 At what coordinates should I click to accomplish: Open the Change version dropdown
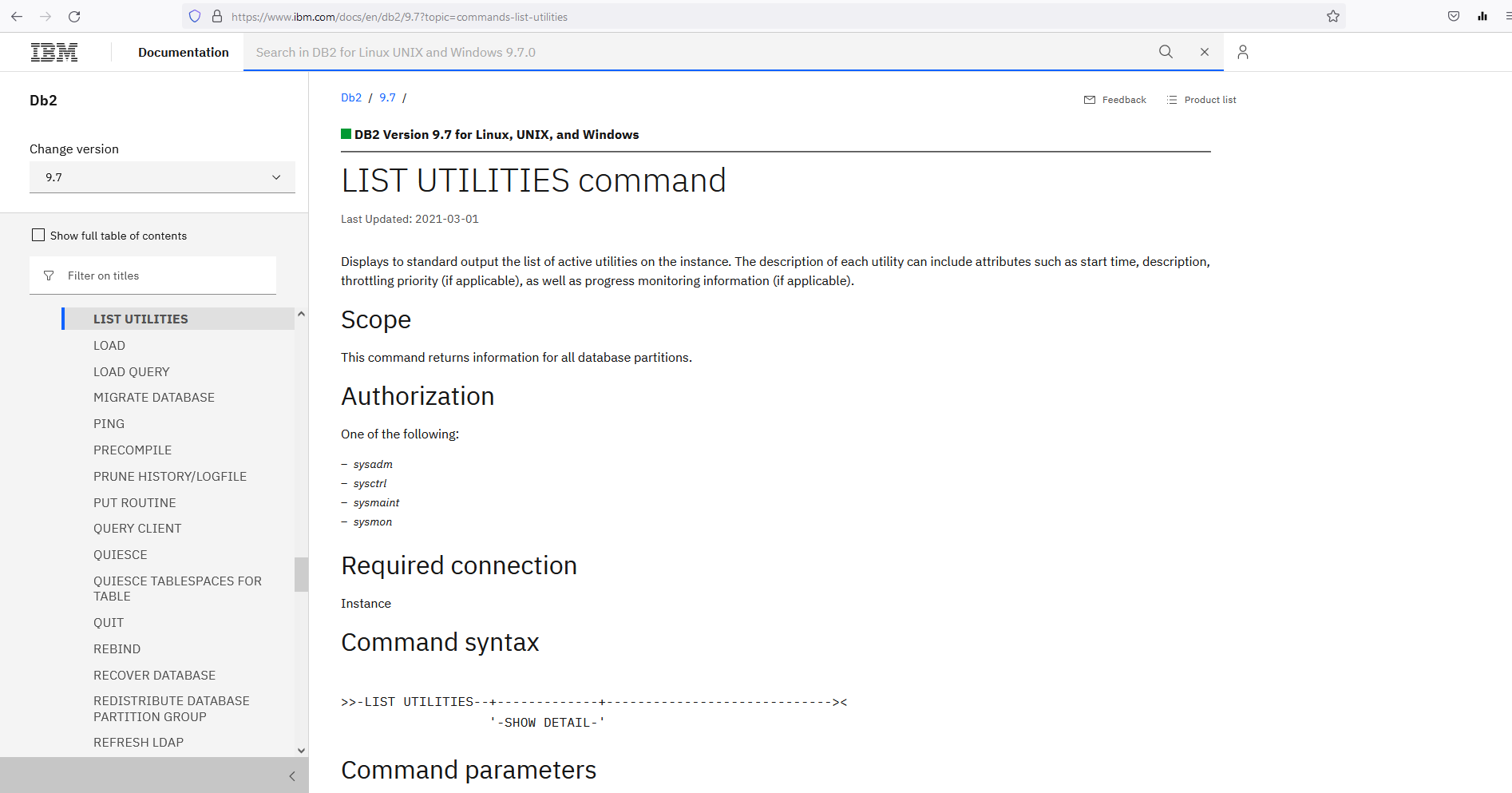[x=162, y=176]
